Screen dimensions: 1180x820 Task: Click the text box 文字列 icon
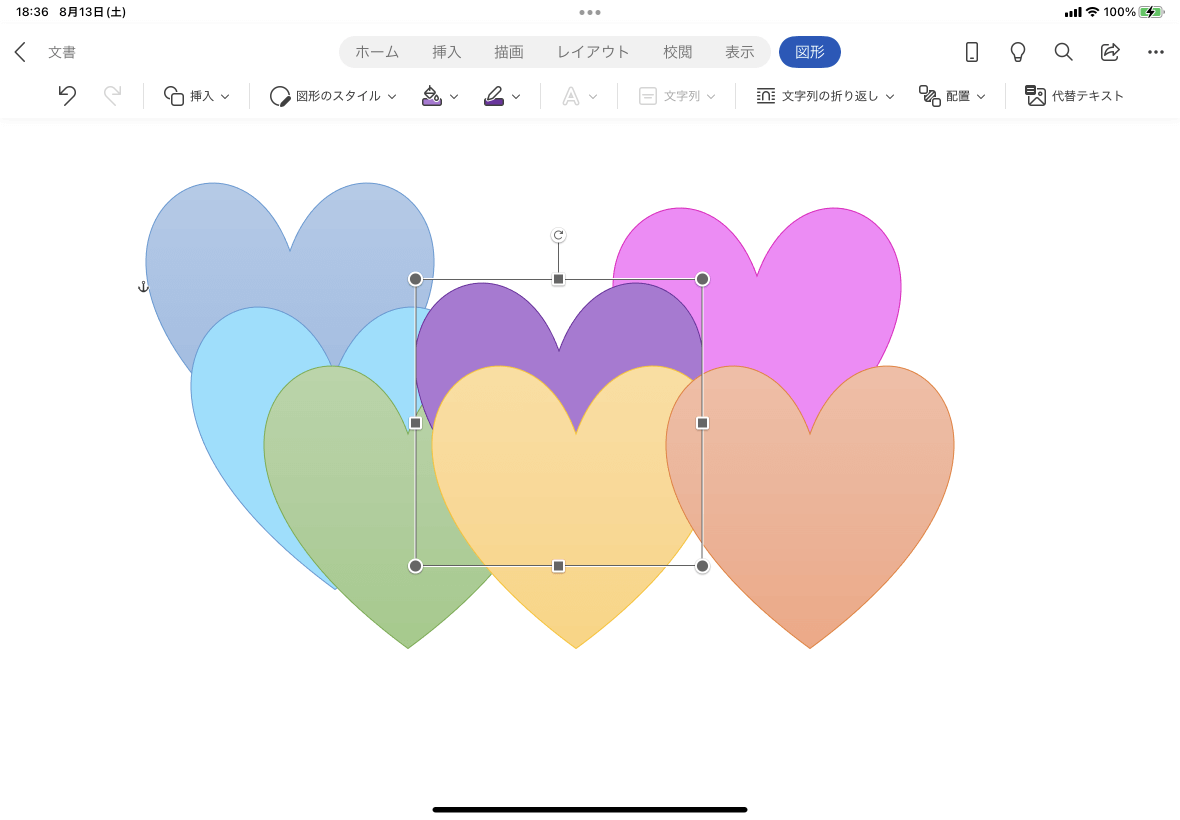(x=648, y=96)
